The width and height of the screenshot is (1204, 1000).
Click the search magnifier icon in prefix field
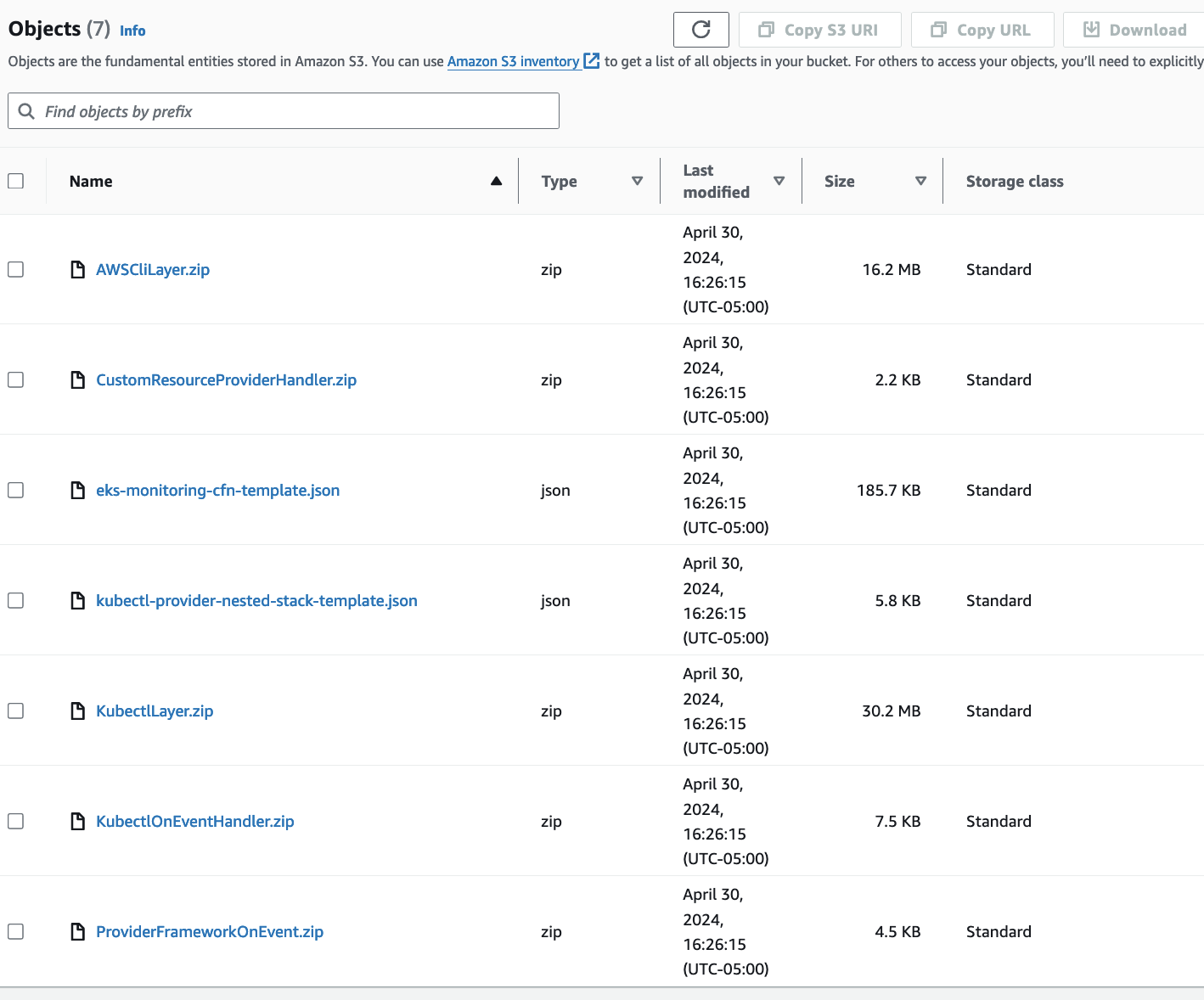click(26, 111)
